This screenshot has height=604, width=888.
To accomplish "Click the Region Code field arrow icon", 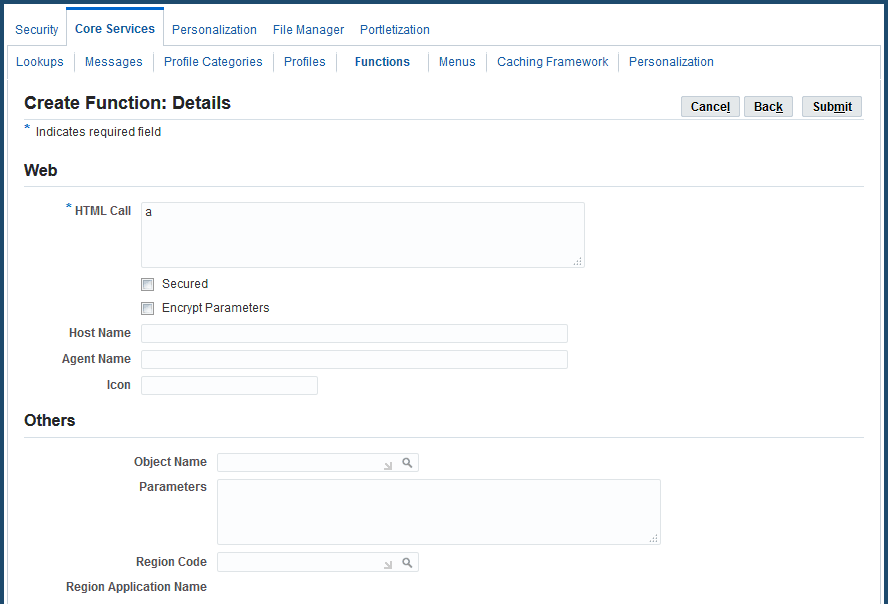I will [x=388, y=565].
